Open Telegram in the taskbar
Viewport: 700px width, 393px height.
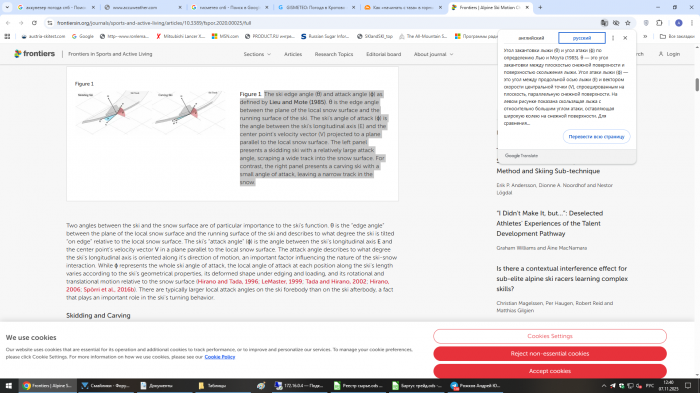point(475,385)
